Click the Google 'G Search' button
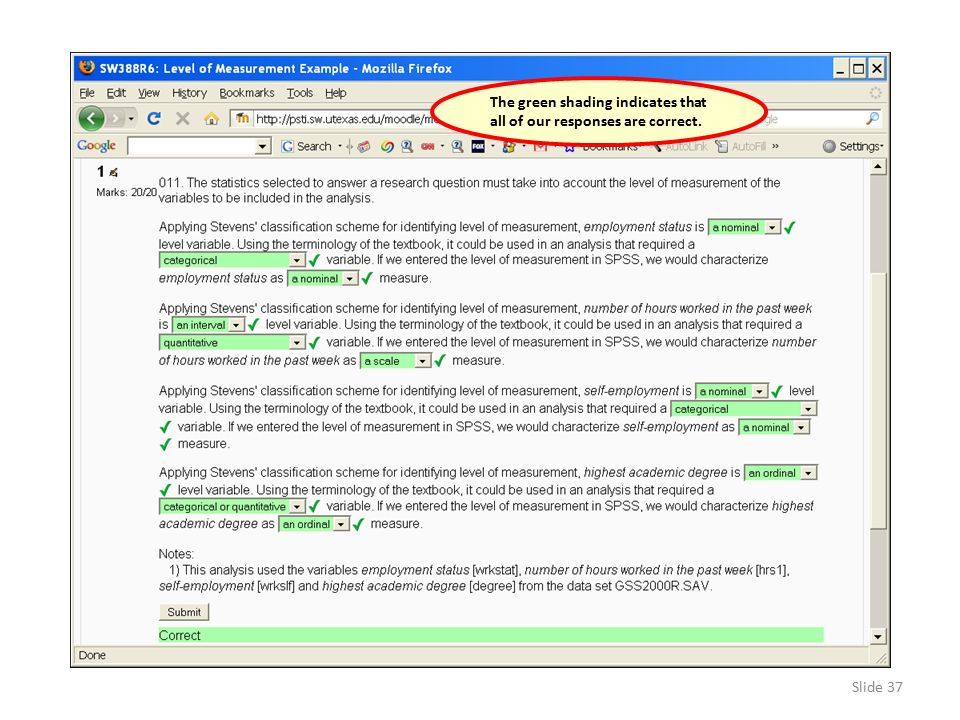Viewport: 960px width, 720px height. click(x=307, y=146)
